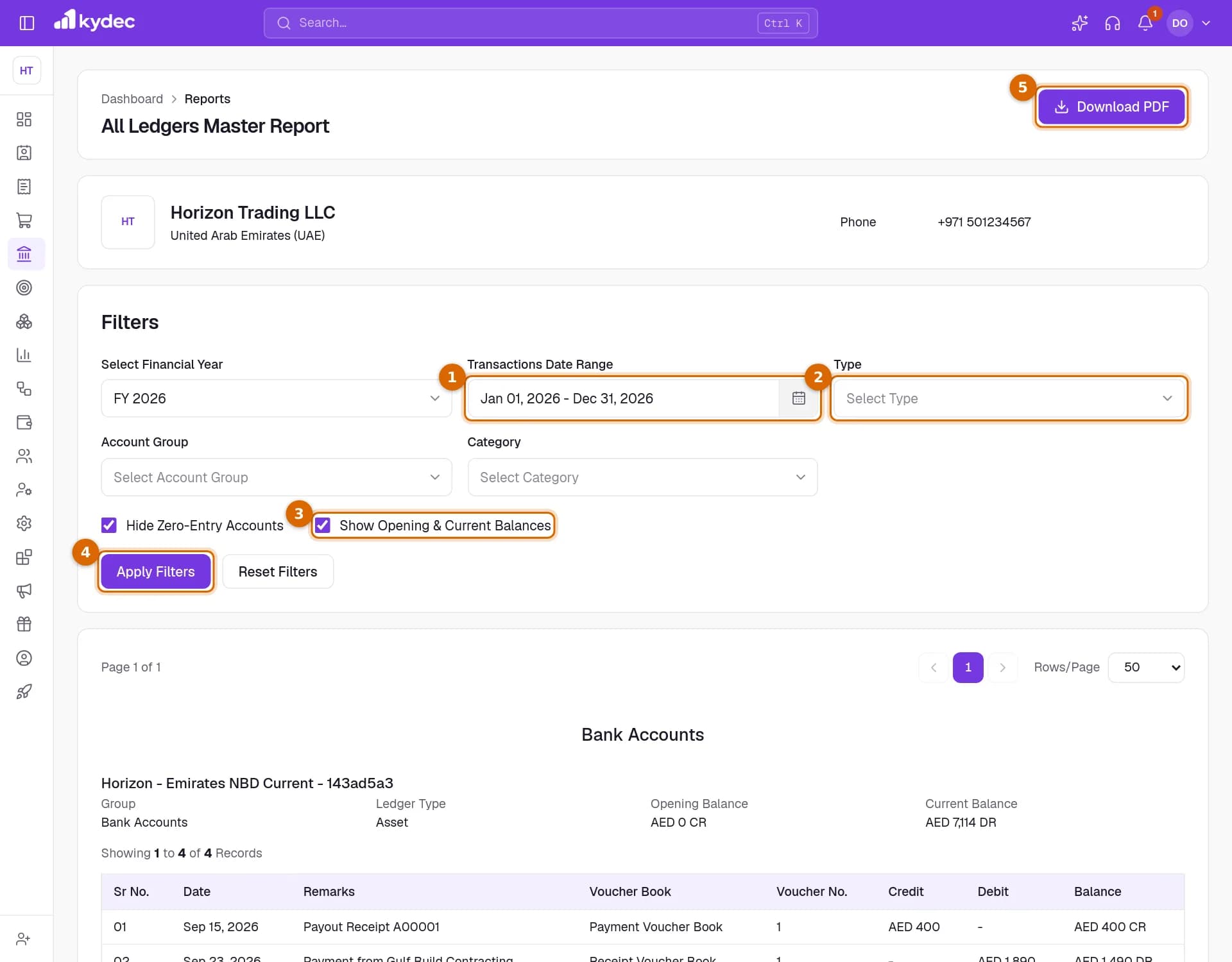Uncheck Hide Zero-Entry Accounts
The image size is (1232, 962).
(109, 525)
